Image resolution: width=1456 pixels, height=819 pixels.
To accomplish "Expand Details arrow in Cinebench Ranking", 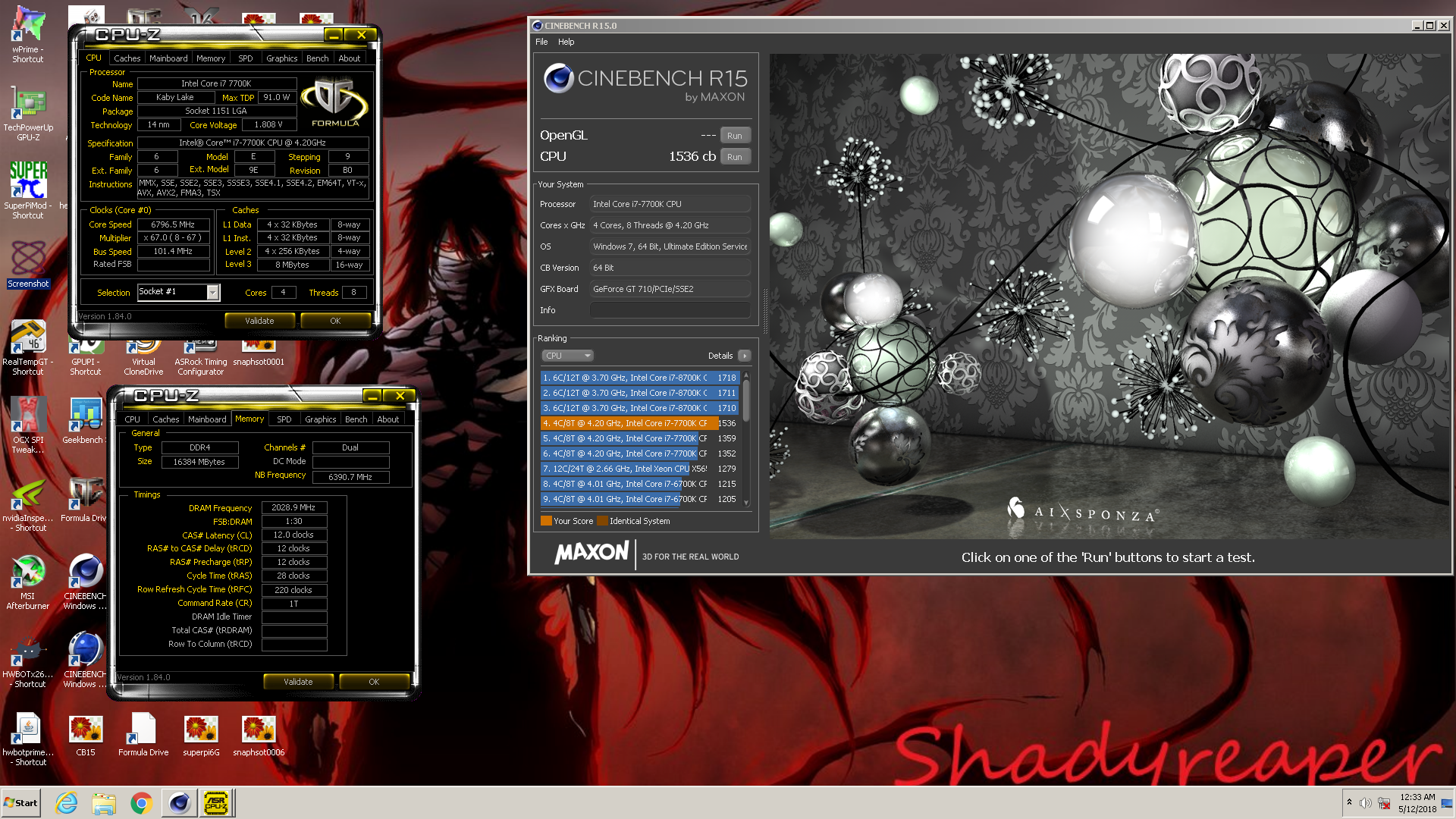I will 745,356.
